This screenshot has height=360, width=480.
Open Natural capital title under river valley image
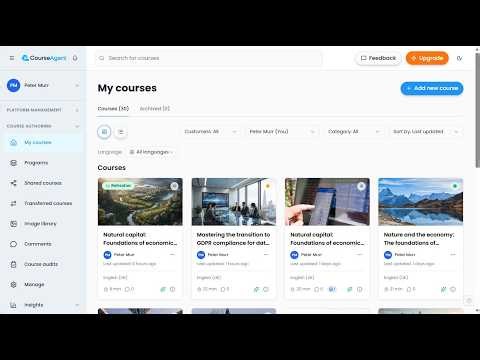click(140, 239)
